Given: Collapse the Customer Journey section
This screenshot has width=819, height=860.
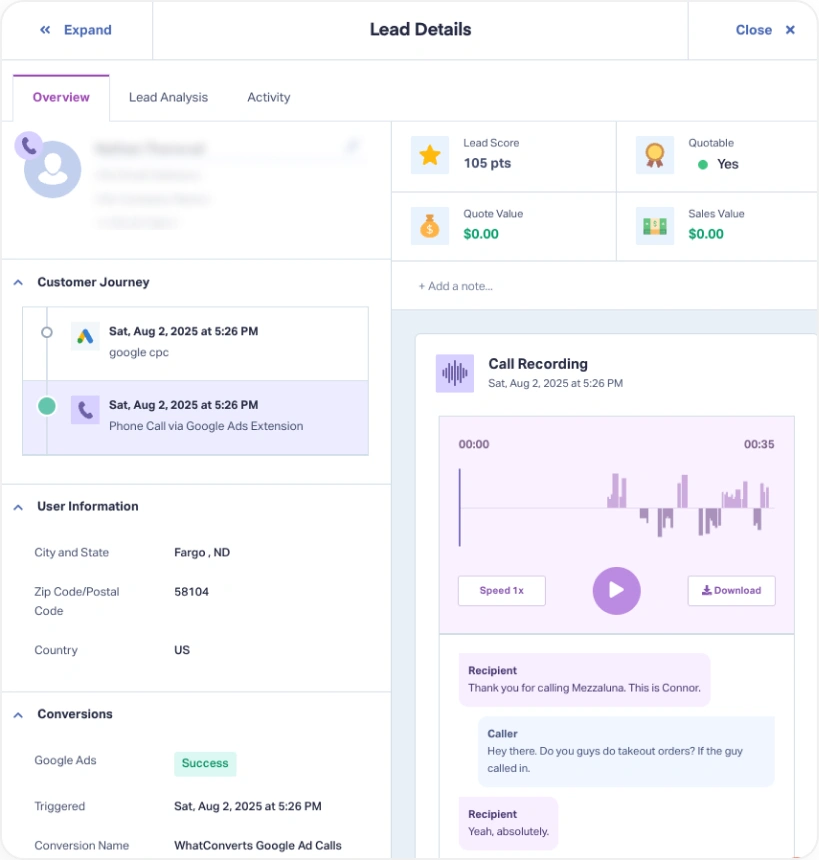Looking at the screenshot, I should 18,283.
